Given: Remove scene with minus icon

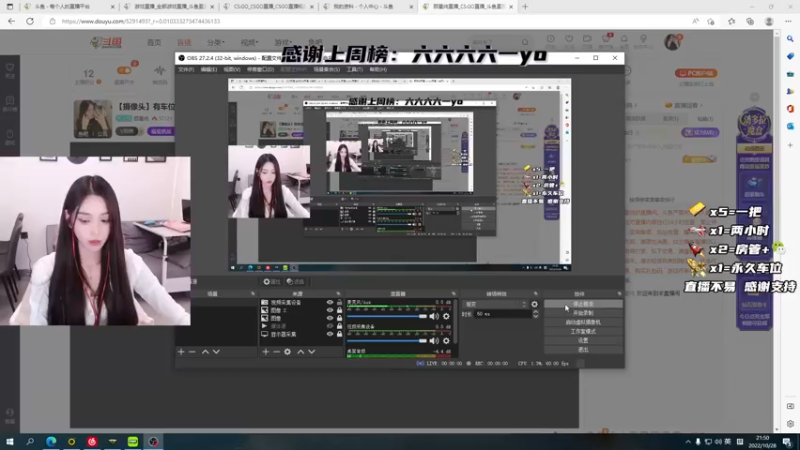Looking at the screenshot, I should [192, 352].
